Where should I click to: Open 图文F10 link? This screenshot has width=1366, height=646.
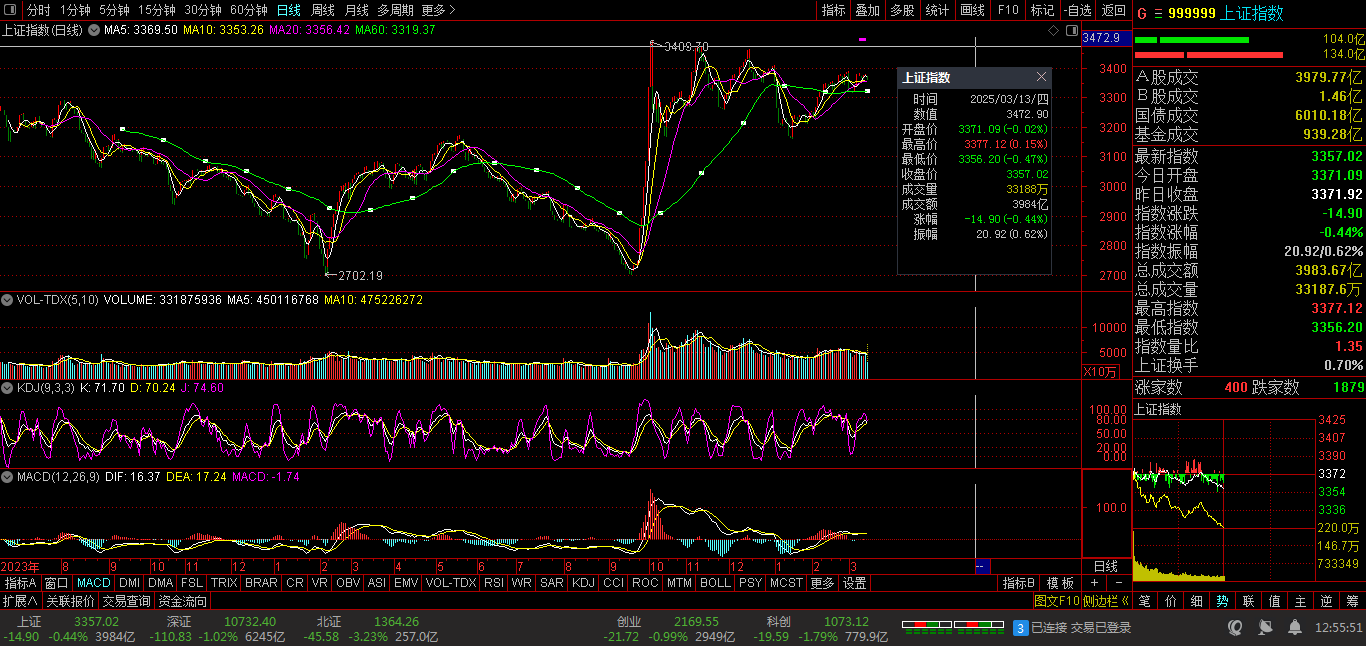pos(1057,601)
